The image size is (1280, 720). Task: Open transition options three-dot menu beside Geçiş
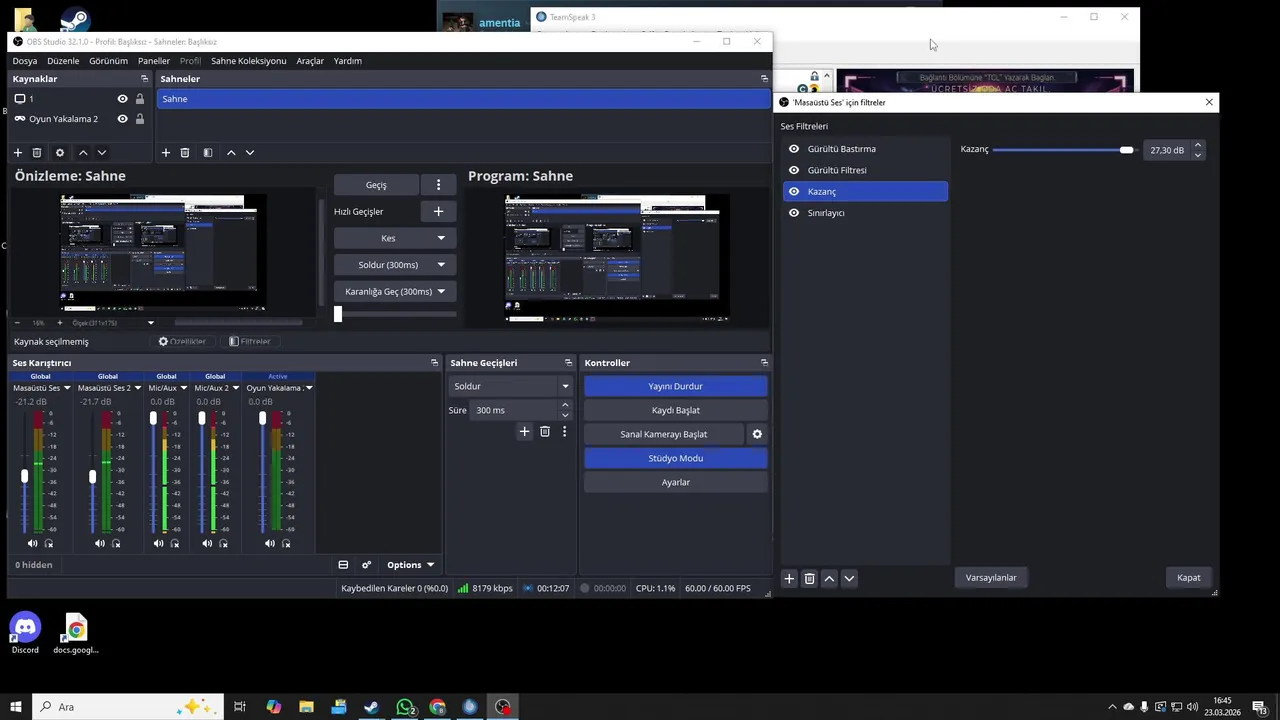(438, 185)
